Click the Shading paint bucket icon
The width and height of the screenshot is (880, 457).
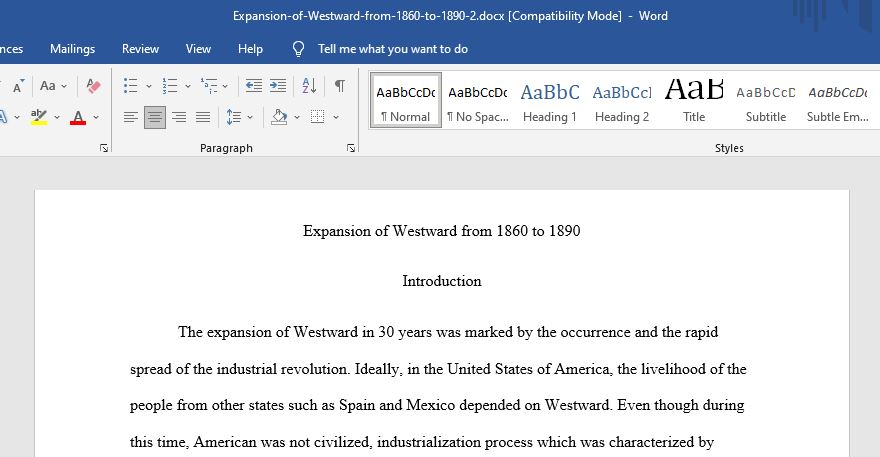(279, 117)
